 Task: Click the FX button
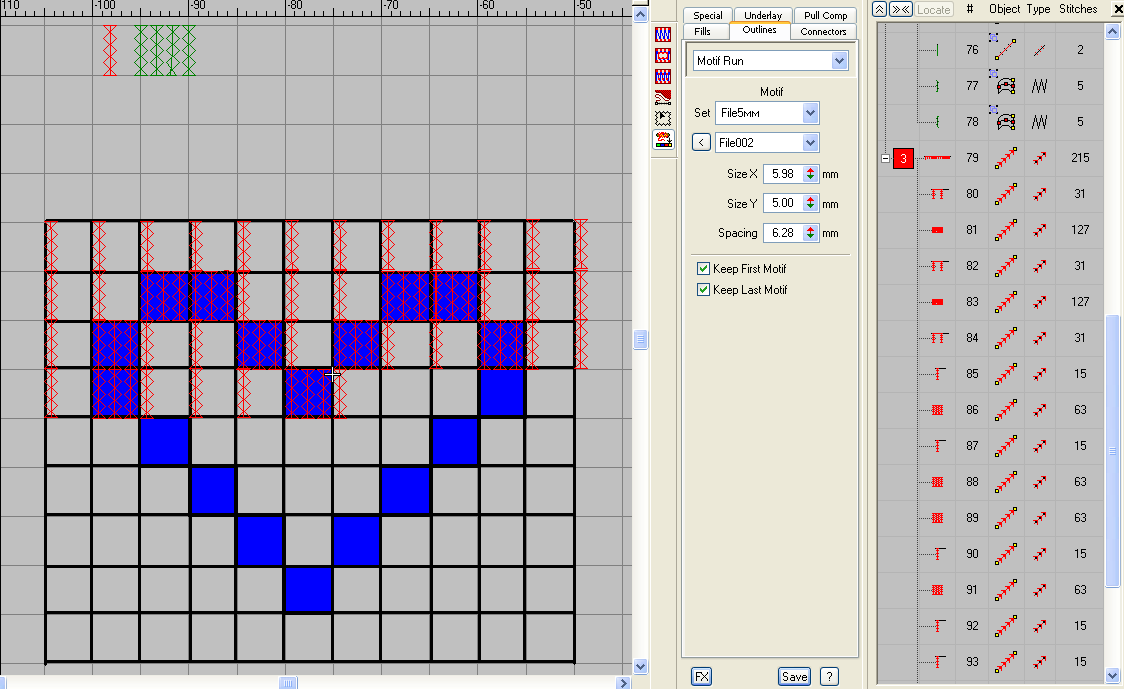(x=702, y=676)
